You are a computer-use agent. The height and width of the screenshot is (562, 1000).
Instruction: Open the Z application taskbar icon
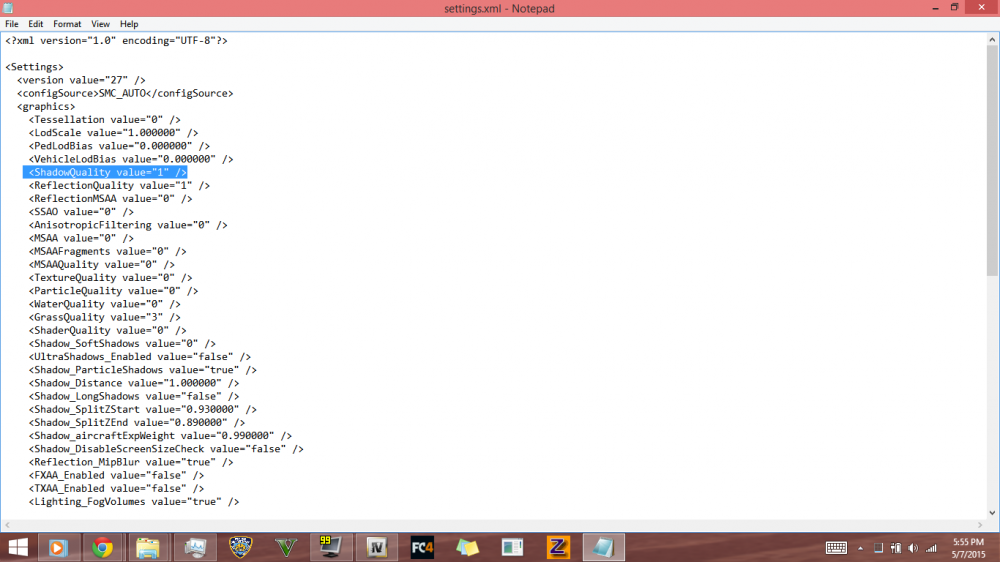coord(558,547)
